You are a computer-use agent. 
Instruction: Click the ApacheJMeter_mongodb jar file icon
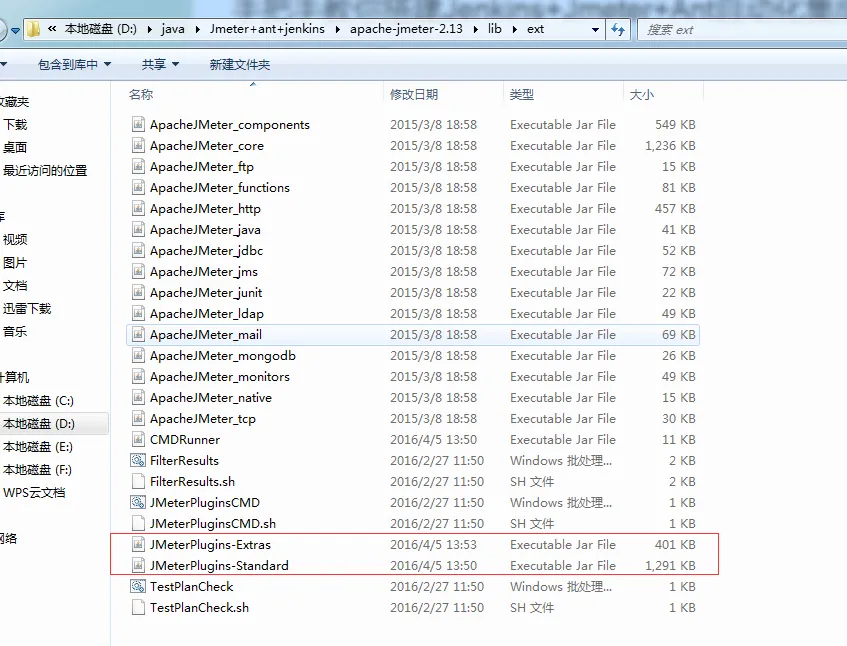point(138,355)
